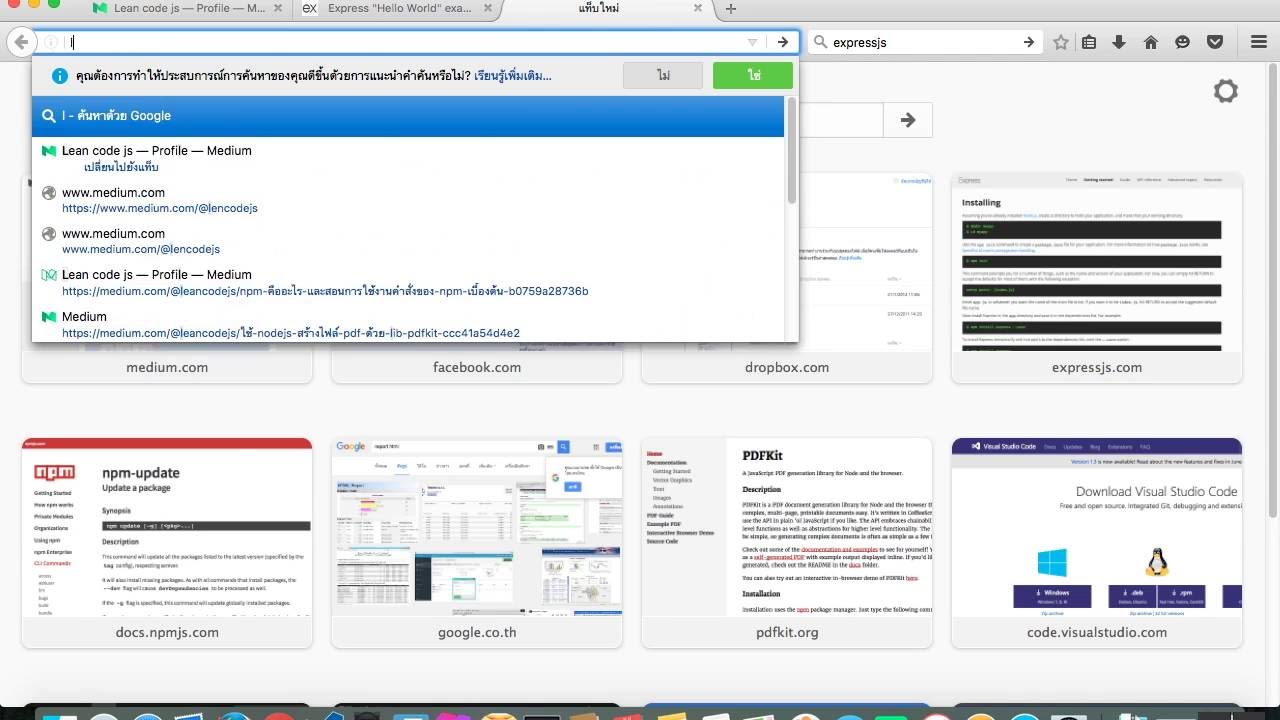Open the hamburger menu
The image size is (1280, 720).
click(x=1259, y=42)
